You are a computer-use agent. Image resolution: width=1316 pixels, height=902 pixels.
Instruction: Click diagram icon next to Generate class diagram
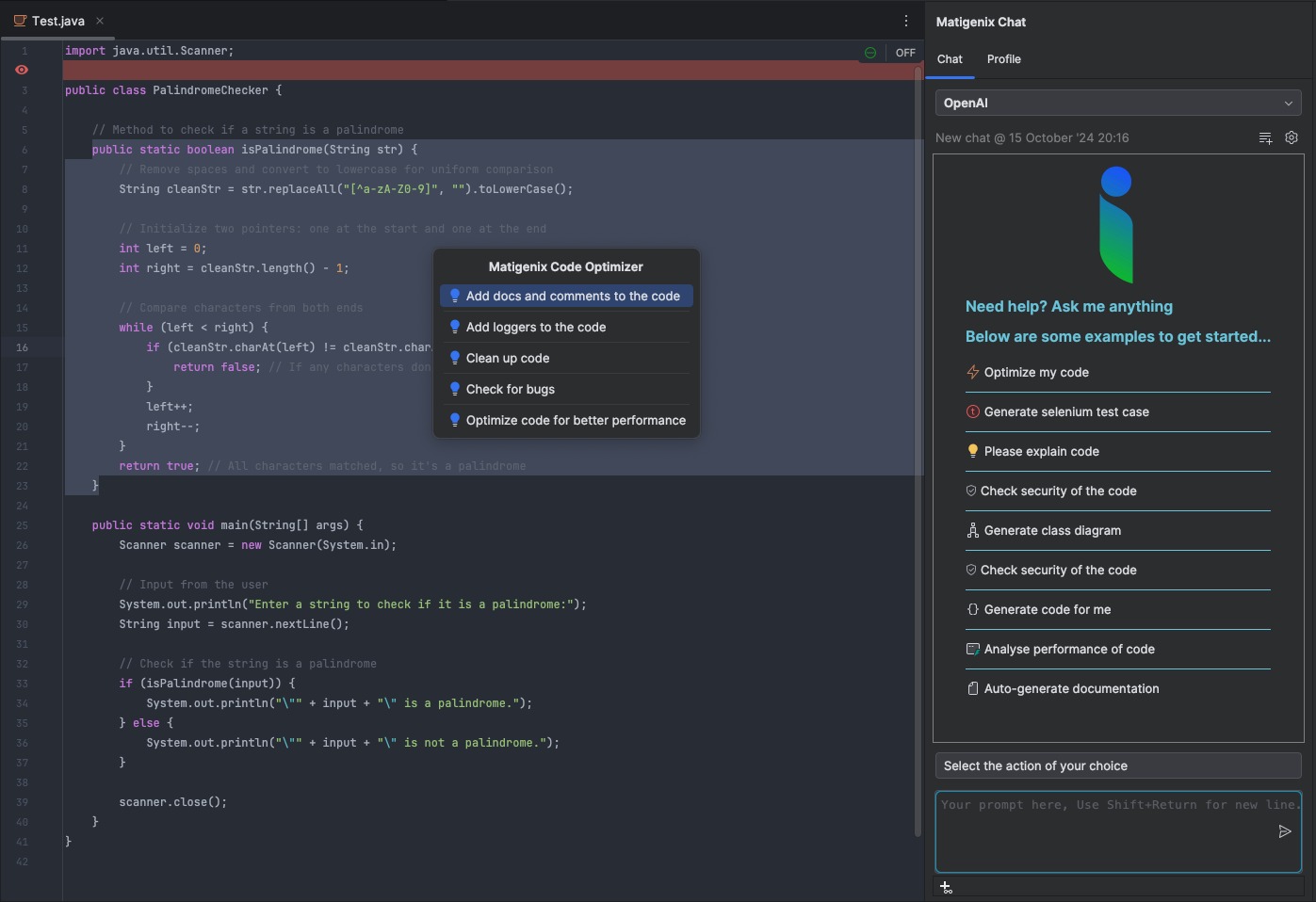click(x=973, y=530)
